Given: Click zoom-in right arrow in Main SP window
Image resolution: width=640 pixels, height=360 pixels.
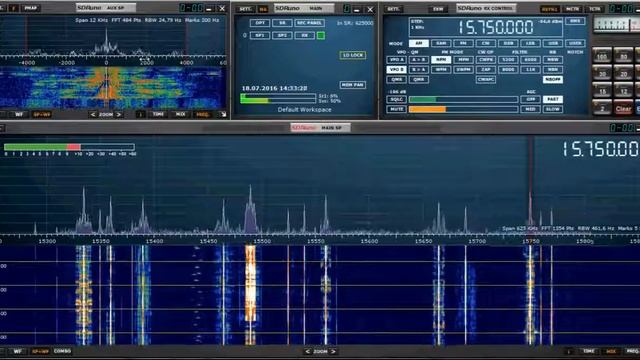Looking at the screenshot, I should tap(333, 351).
